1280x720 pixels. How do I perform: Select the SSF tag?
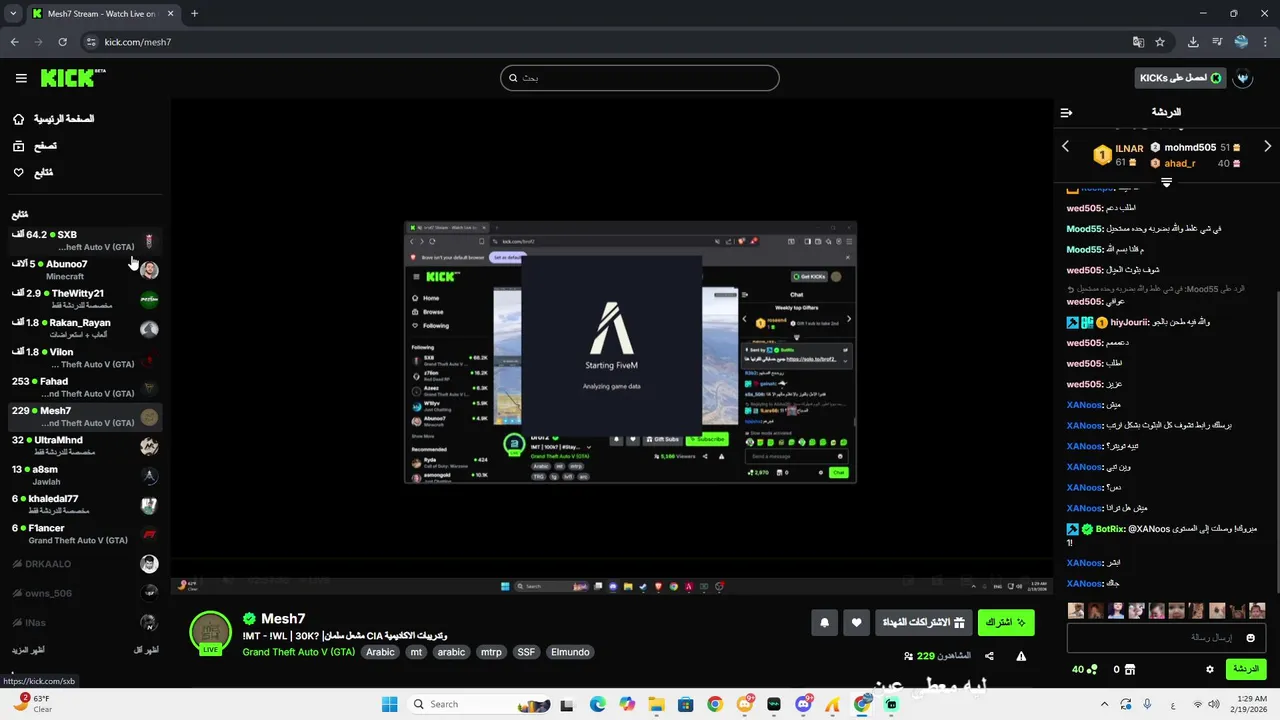point(526,652)
